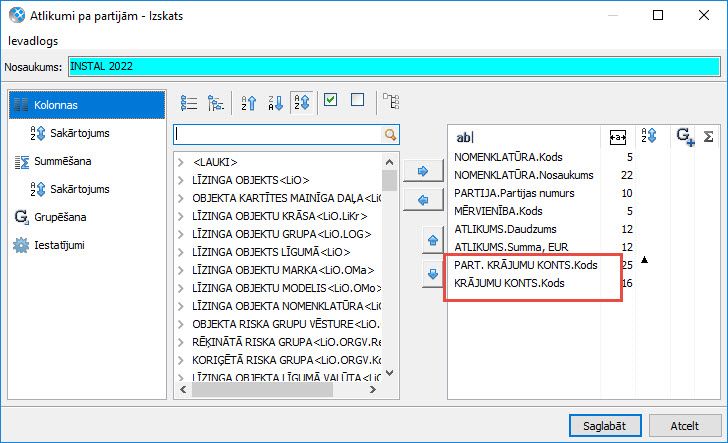This screenshot has width=728, height=443.
Task: Click the column width header icon
Action: pos(618,137)
